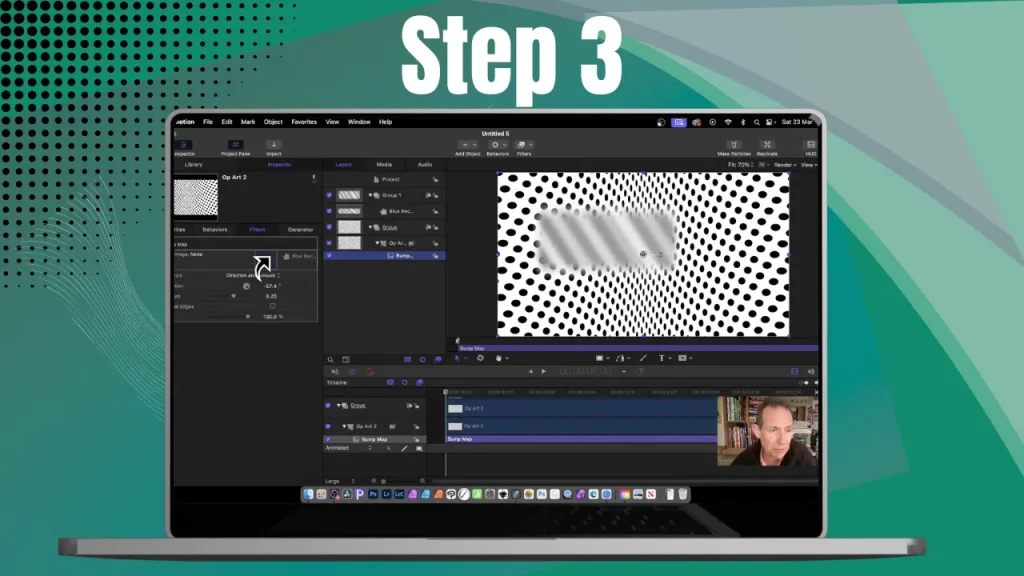Toggle Bump Map filter checkbox in Layers list

click(329, 256)
